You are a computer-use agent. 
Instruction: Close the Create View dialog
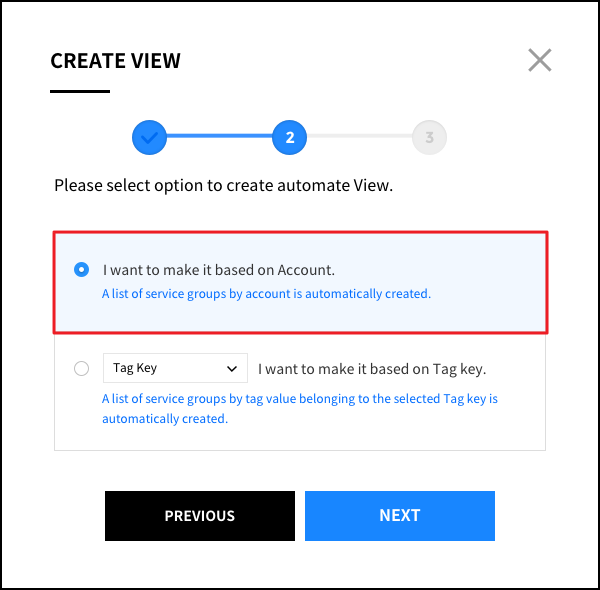540,61
